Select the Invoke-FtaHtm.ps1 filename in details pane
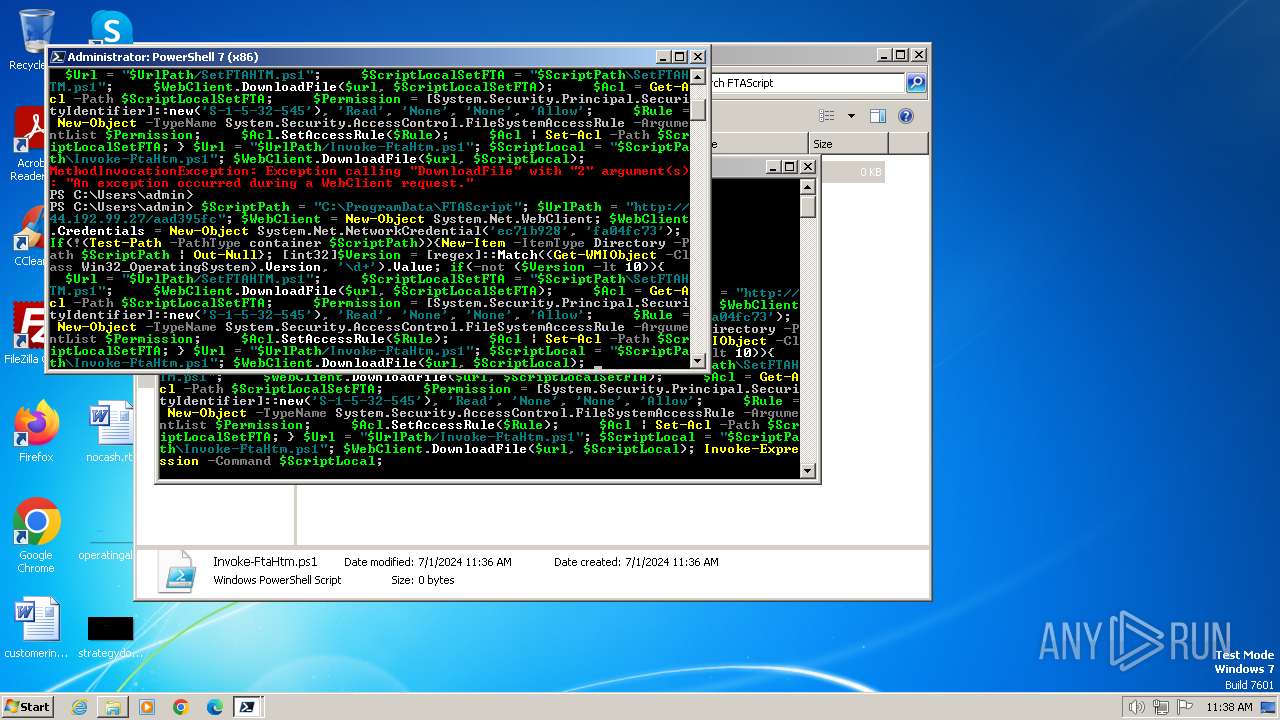The image size is (1280, 720). click(265, 562)
